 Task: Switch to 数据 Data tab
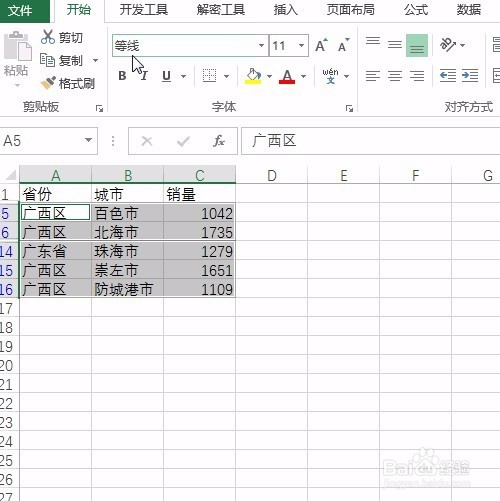[x=468, y=10]
